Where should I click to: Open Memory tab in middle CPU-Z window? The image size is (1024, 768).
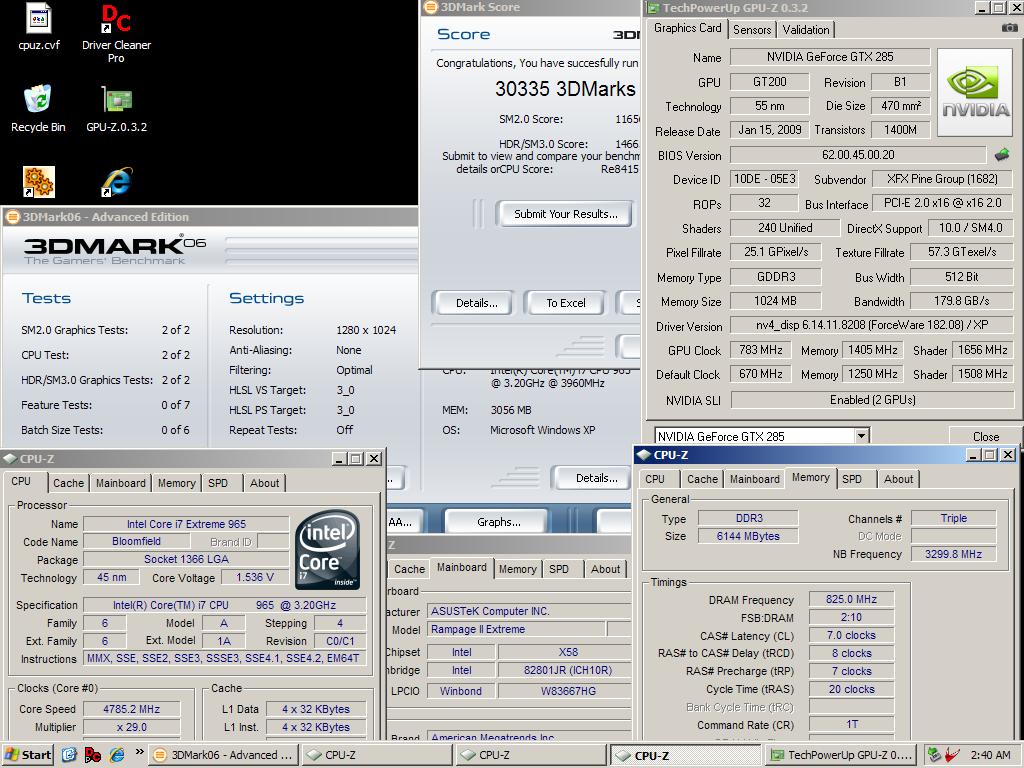pyautogui.click(x=517, y=569)
